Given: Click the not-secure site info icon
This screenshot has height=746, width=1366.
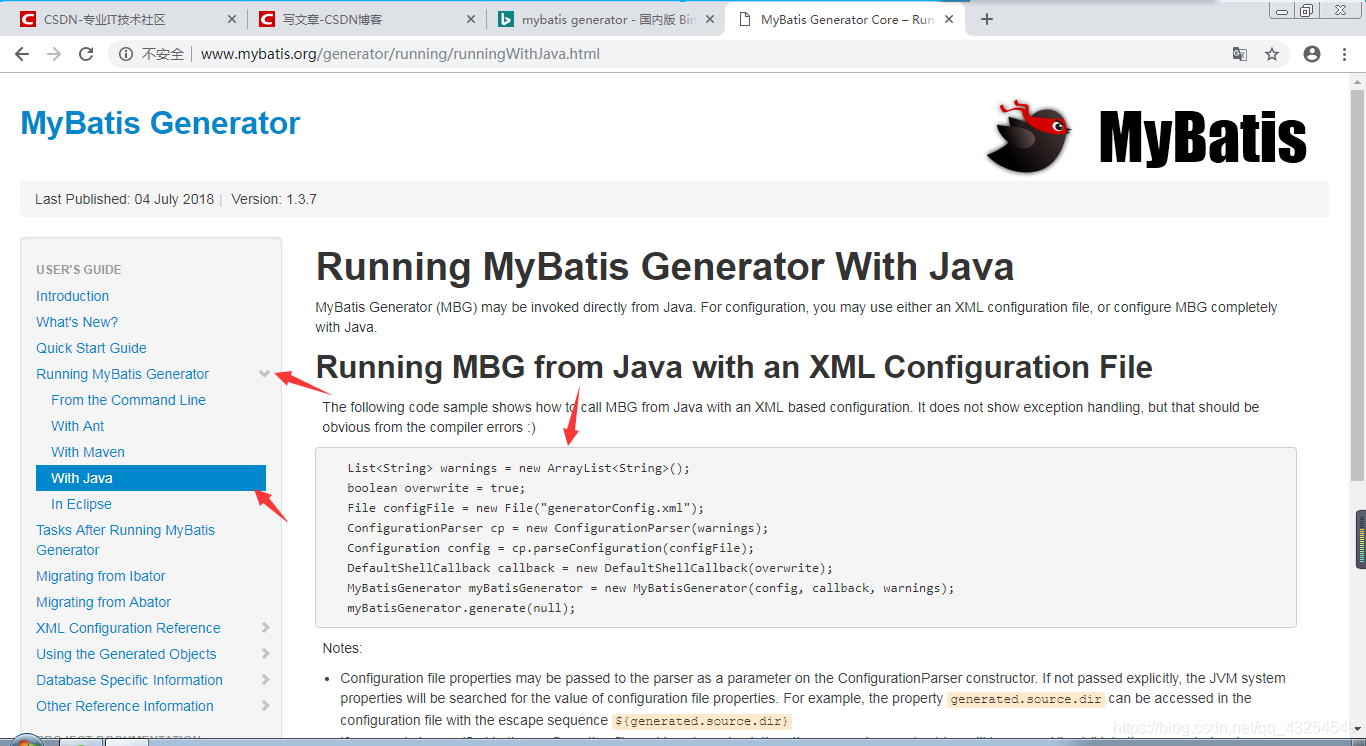Looking at the screenshot, I should click(126, 54).
